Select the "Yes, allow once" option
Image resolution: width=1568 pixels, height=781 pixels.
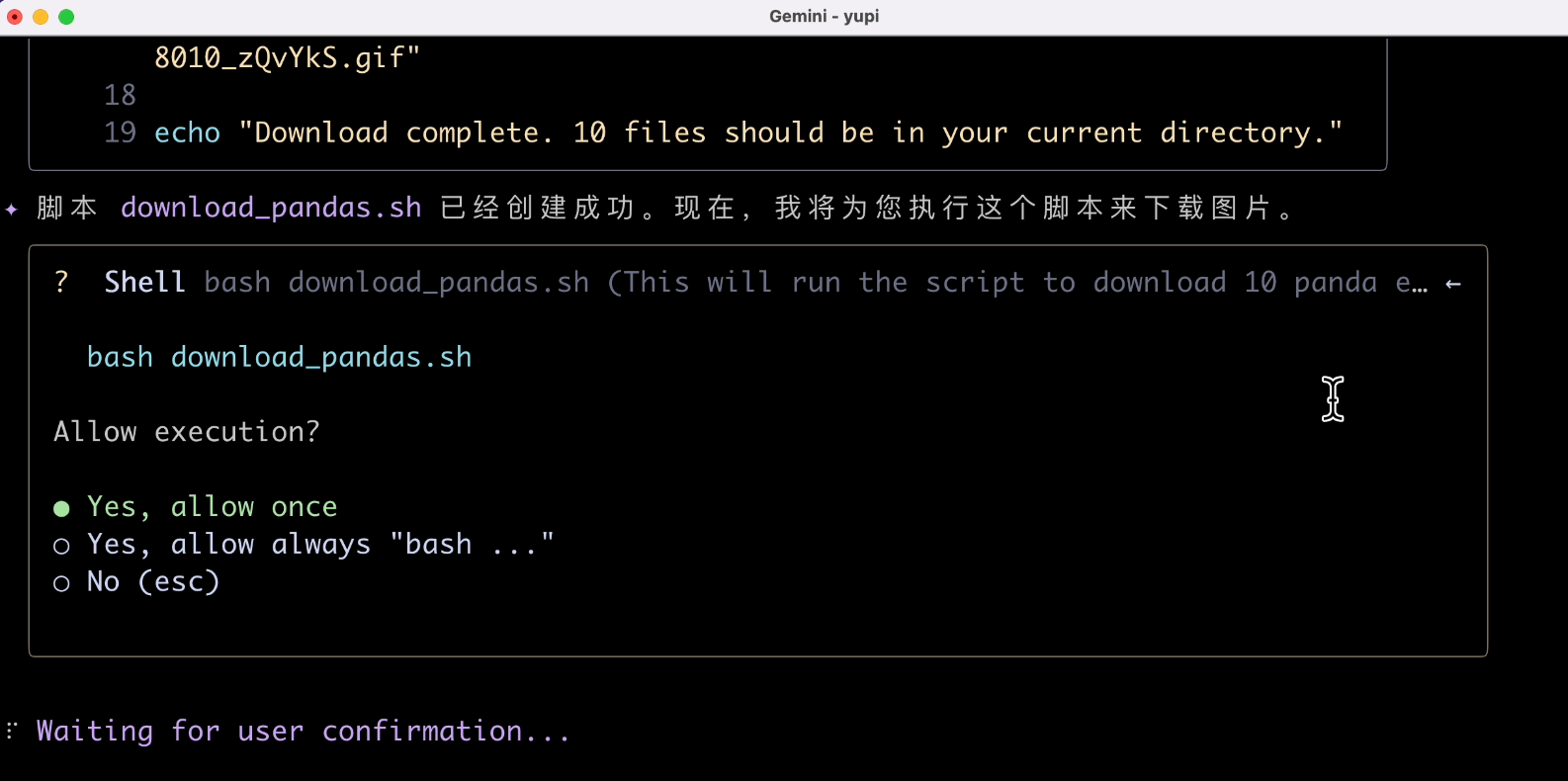212,507
